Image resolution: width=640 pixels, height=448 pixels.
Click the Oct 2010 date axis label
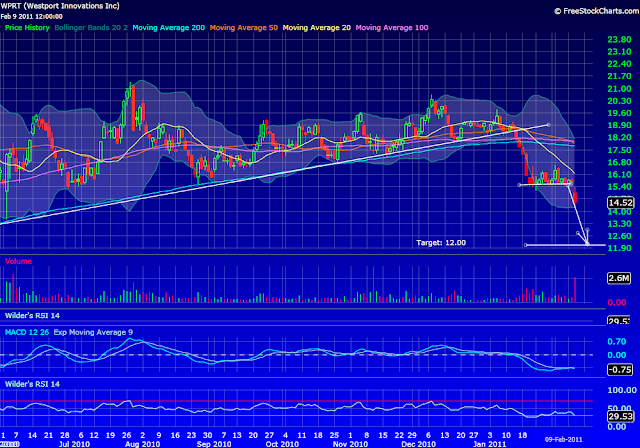tap(282, 444)
